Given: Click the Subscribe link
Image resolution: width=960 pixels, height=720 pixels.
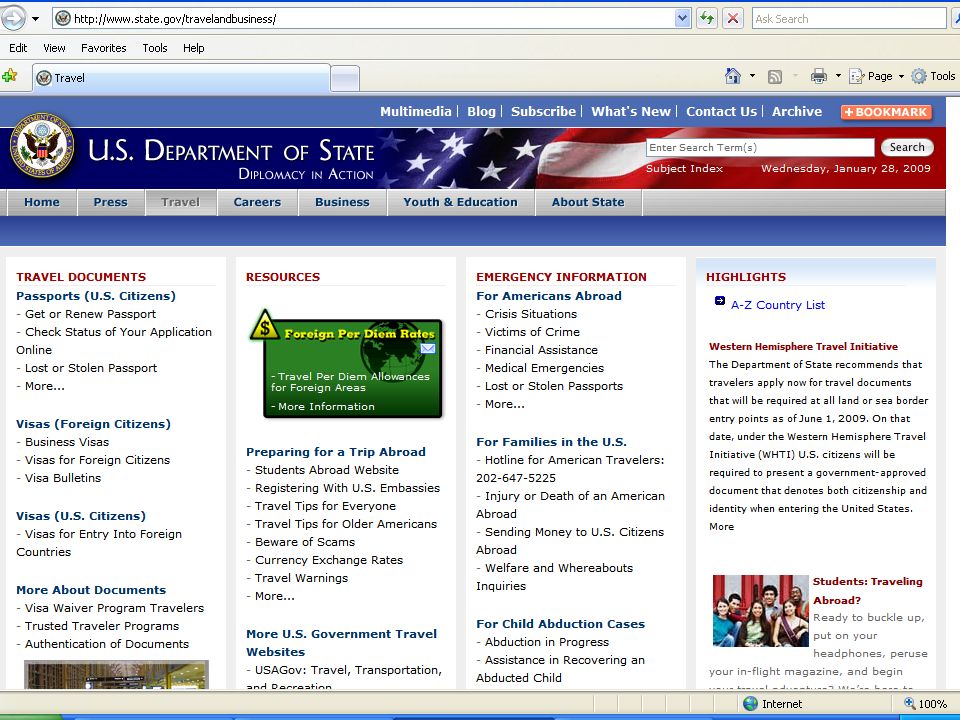Looking at the screenshot, I should pyautogui.click(x=544, y=111).
